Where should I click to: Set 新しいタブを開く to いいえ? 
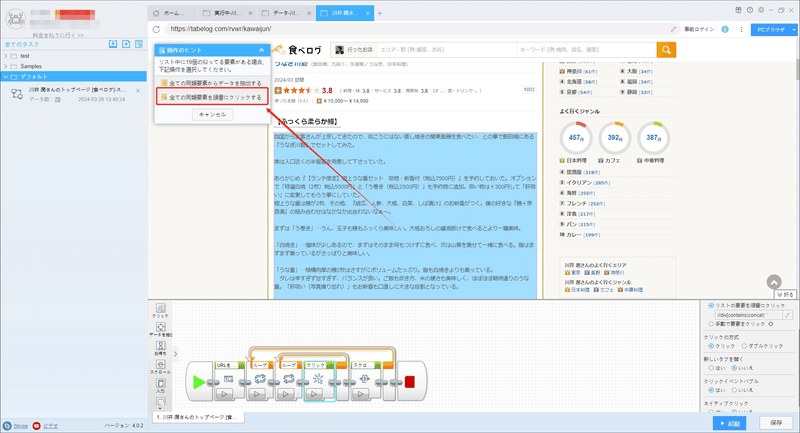click(734, 368)
